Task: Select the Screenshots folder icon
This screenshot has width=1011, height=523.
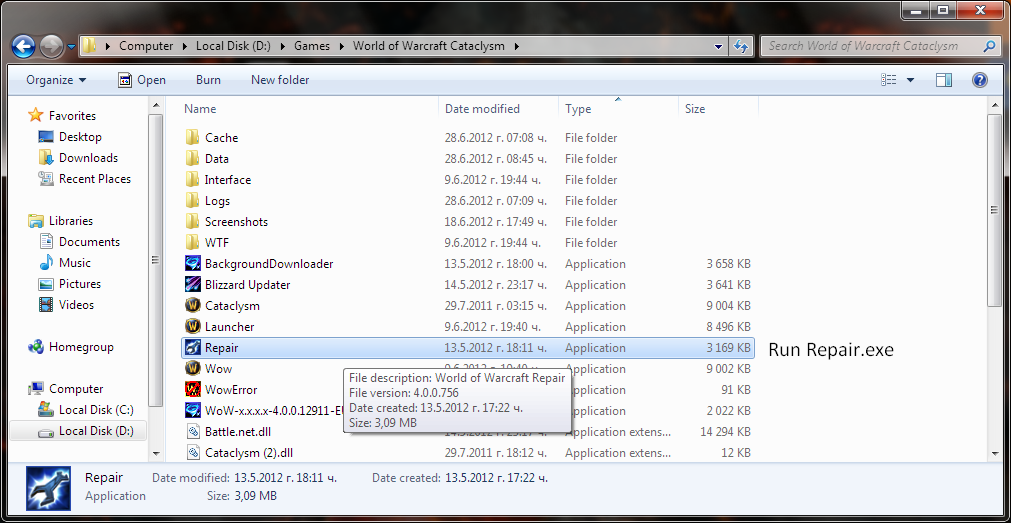Action: point(192,222)
